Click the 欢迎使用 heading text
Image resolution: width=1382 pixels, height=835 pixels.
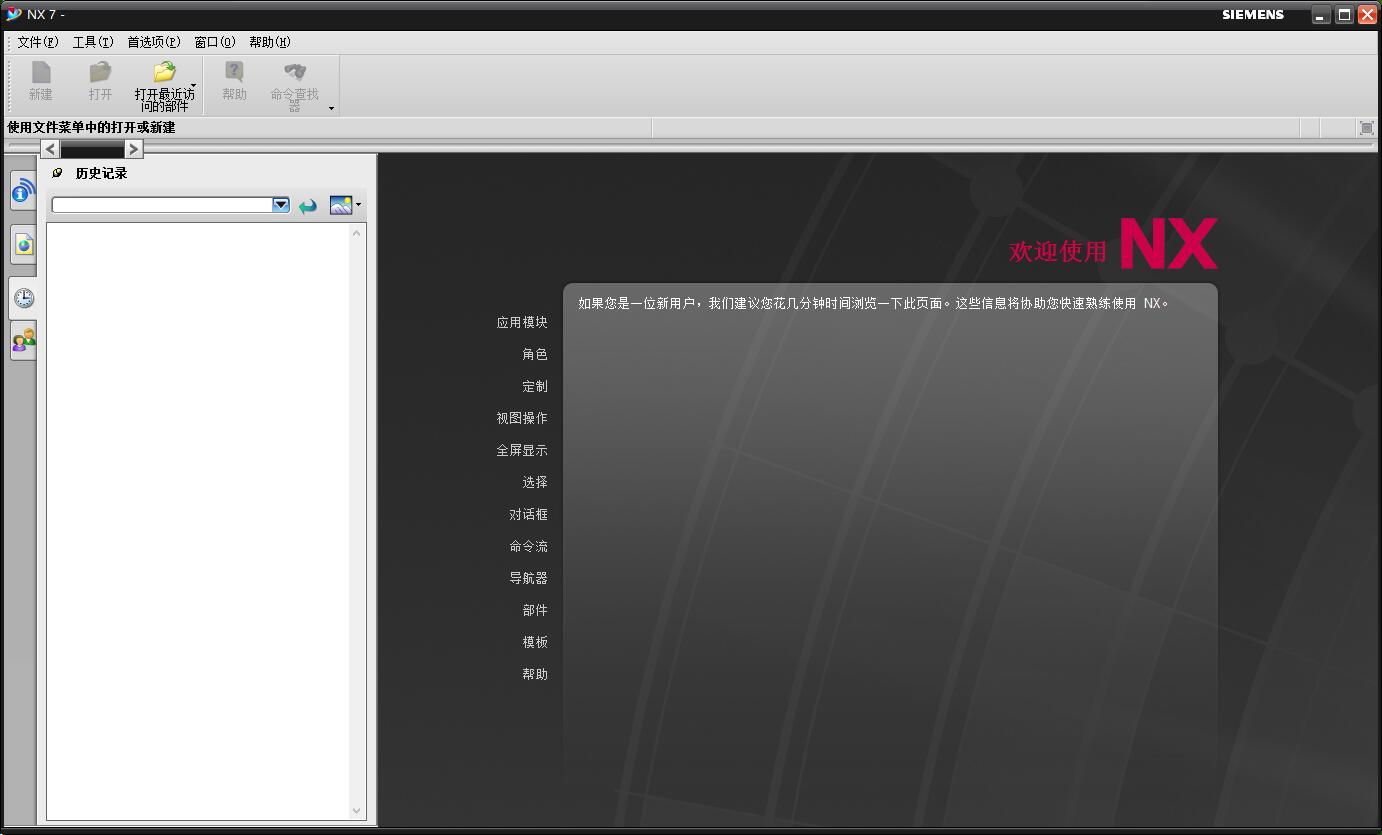point(1058,251)
